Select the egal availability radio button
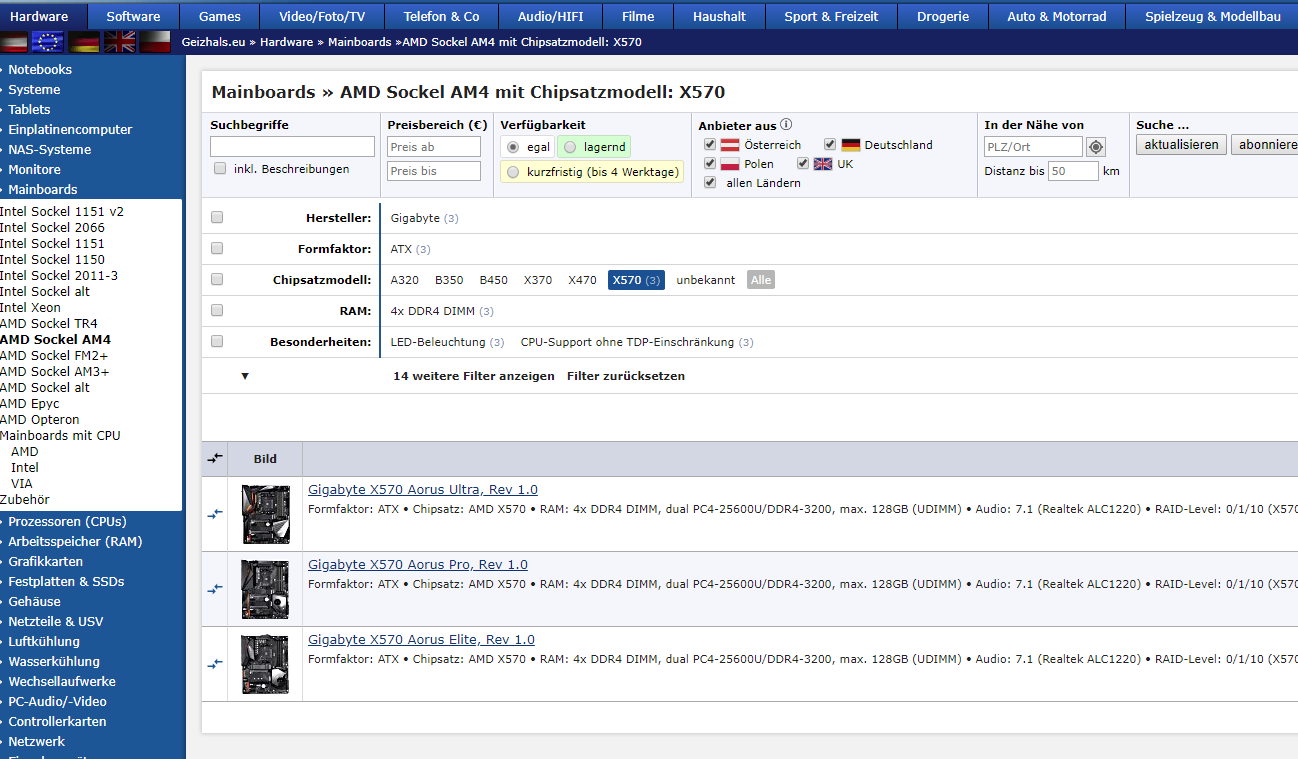1298x759 pixels. coord(513,147)
